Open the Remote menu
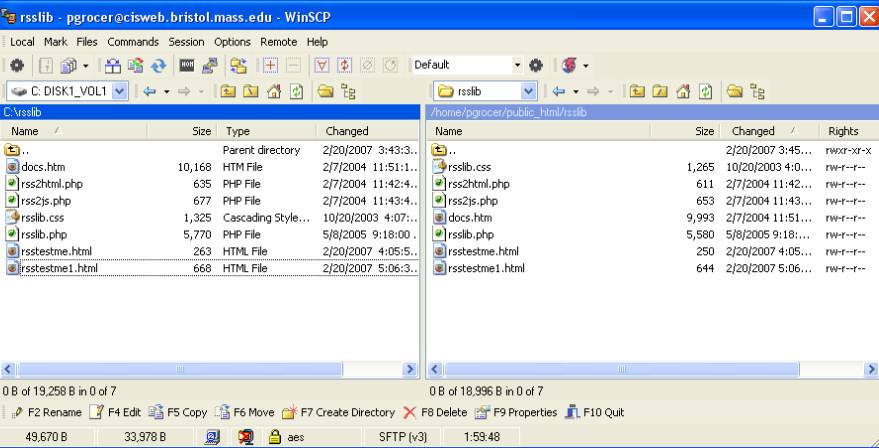Image resolution: width=879 pixels, height=448 pixels. [279, 42]
